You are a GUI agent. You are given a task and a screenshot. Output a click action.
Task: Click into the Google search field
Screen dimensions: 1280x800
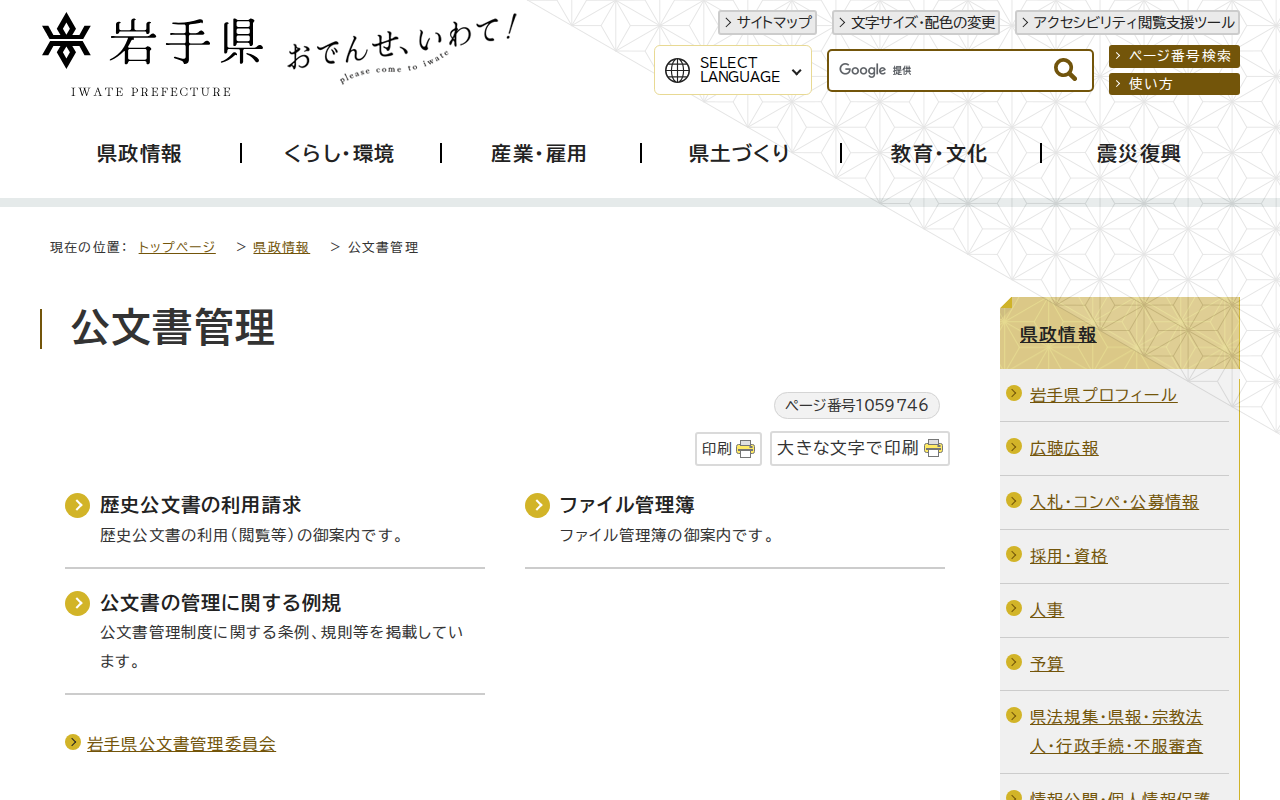point(940,70)
